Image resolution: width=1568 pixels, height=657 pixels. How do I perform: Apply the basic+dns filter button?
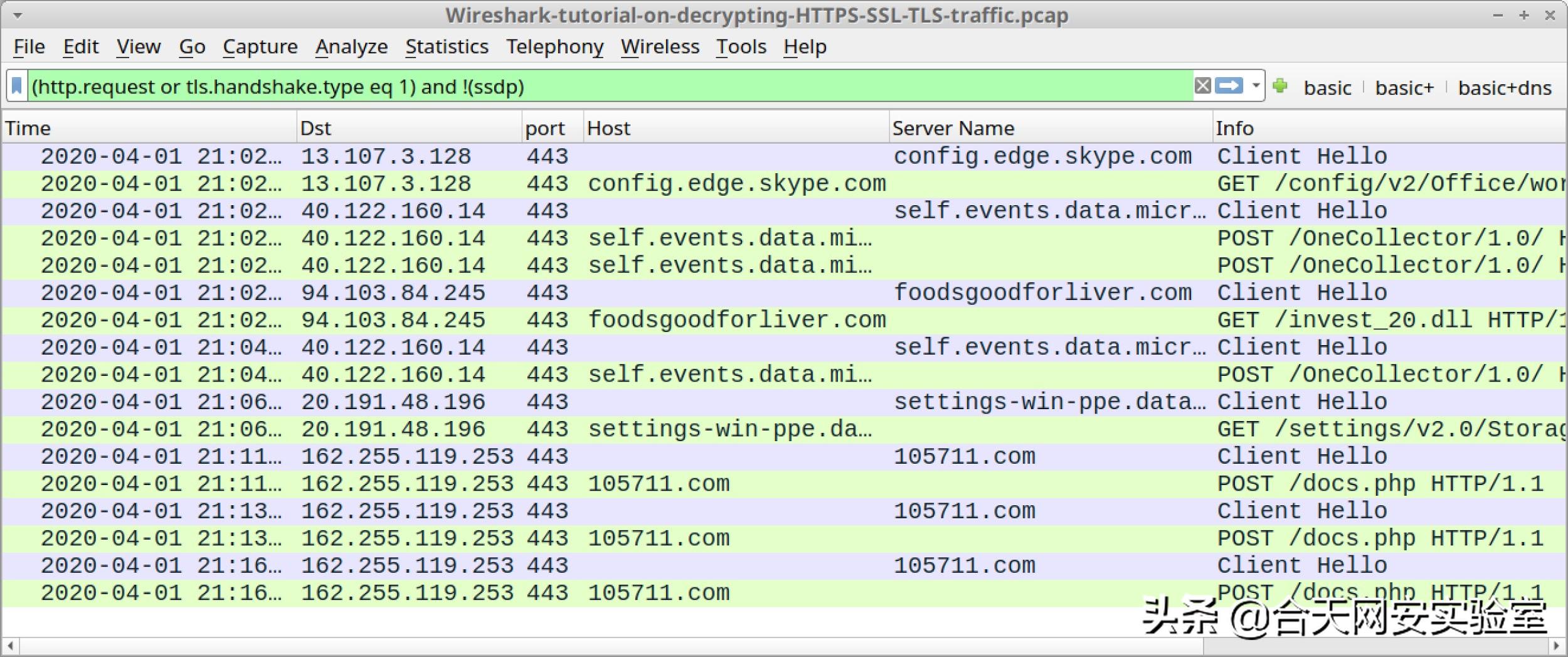pos(1504,88)
